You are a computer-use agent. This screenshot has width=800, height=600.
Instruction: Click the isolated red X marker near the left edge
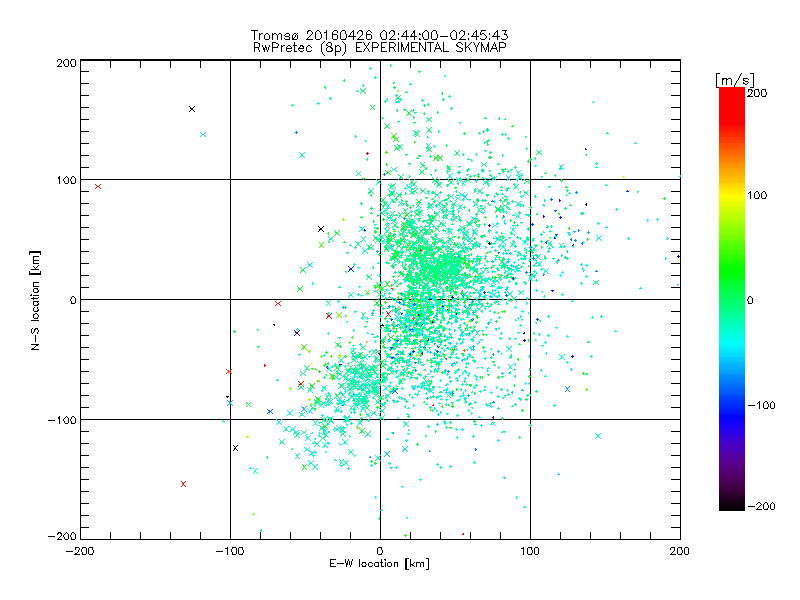click(98, 187)
